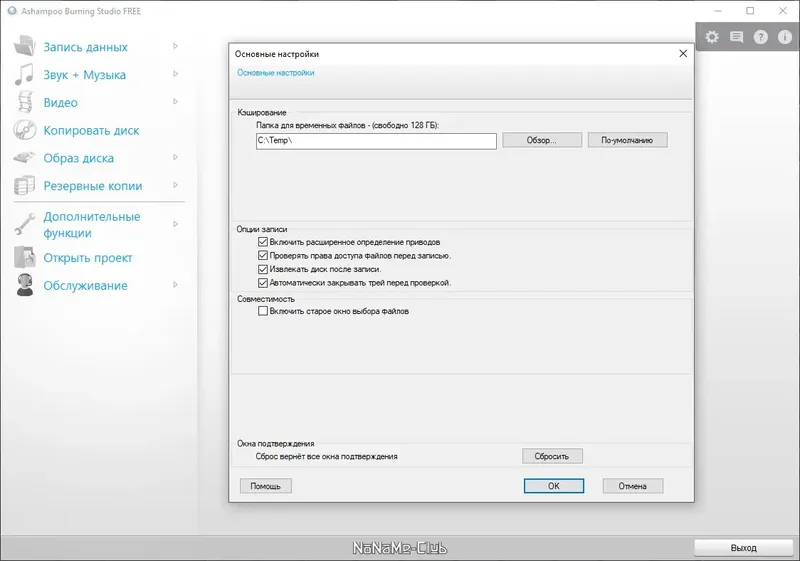Click the Ashampoo app logo in title bar
Screen dimensions: 800x561
(12, 11)
